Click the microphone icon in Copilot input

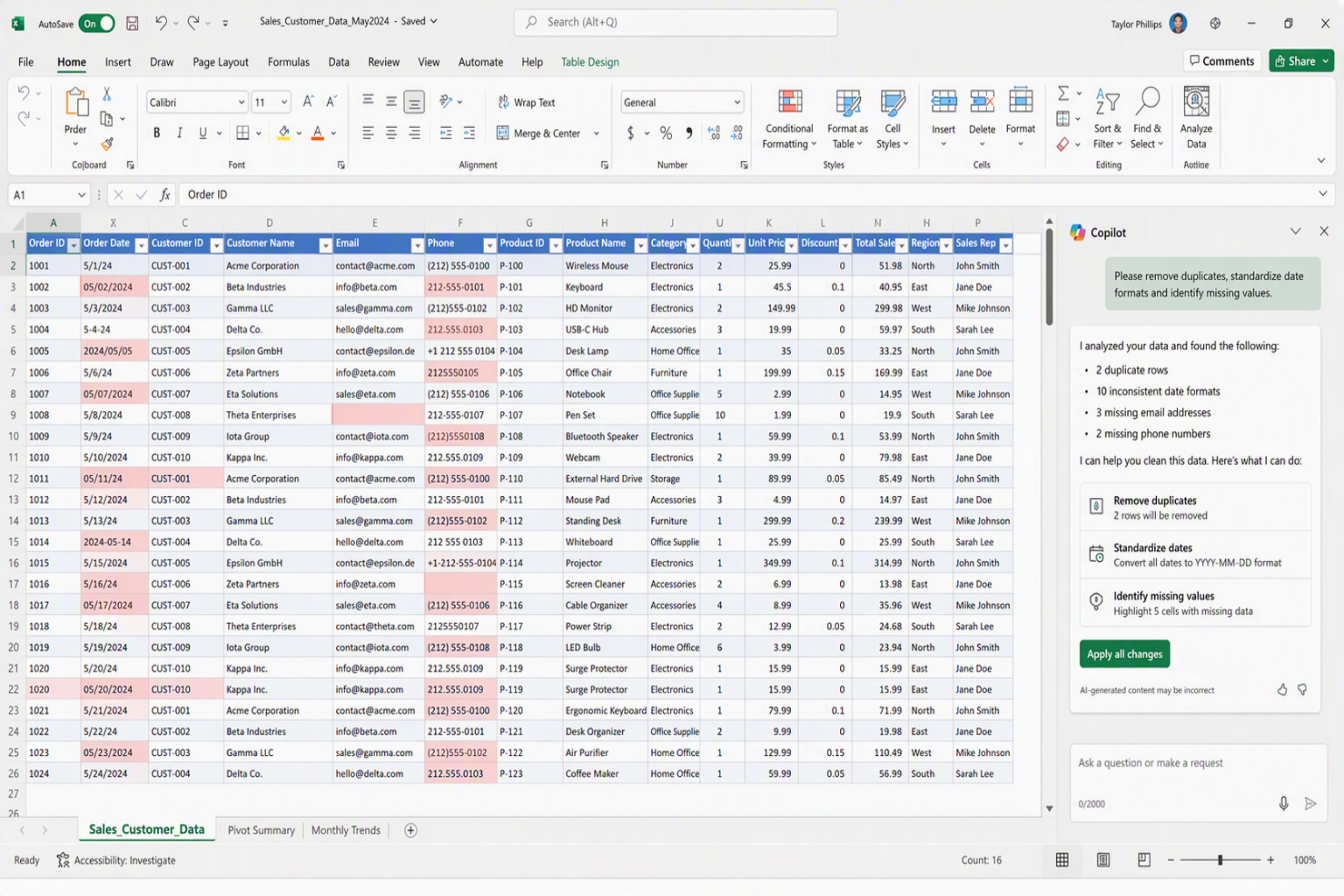(x=1283, y=803)
